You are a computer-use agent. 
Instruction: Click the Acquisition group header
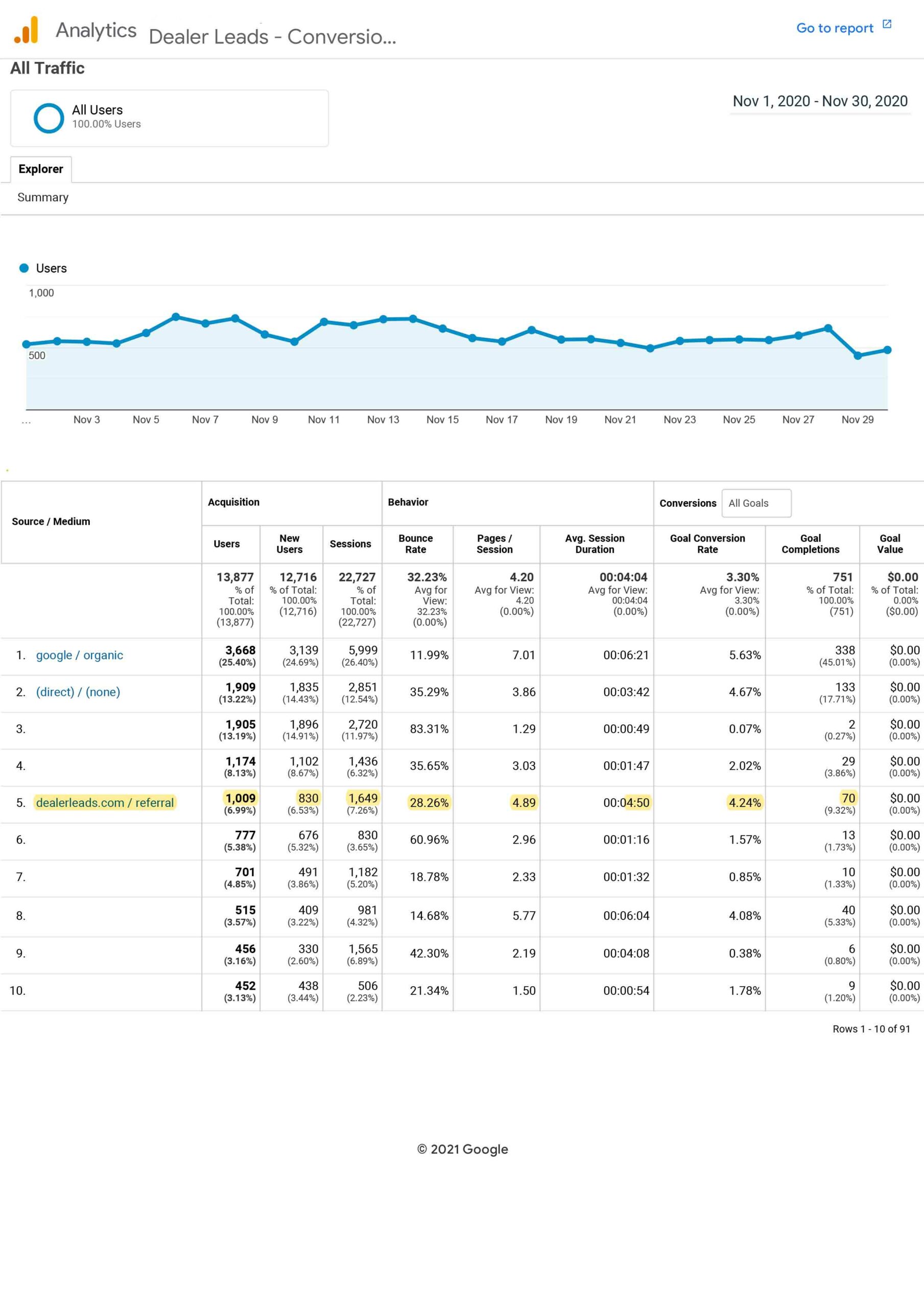[x=233, y=502]
